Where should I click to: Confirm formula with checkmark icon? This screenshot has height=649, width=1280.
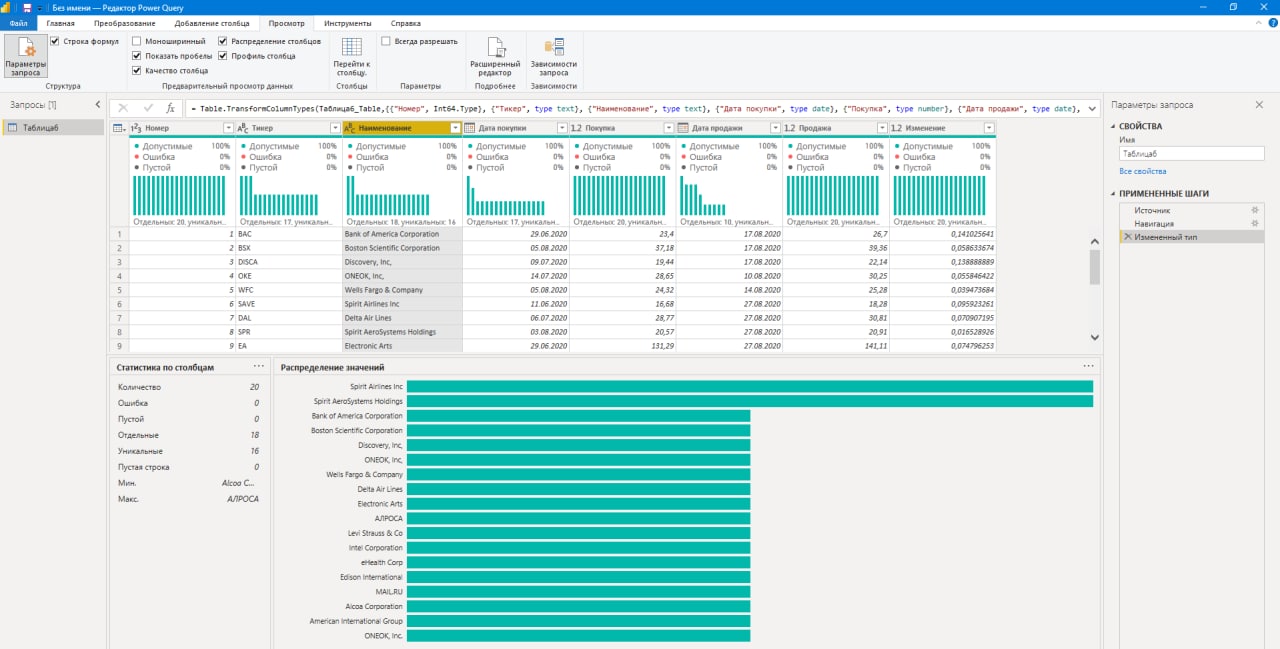point(148,108)
